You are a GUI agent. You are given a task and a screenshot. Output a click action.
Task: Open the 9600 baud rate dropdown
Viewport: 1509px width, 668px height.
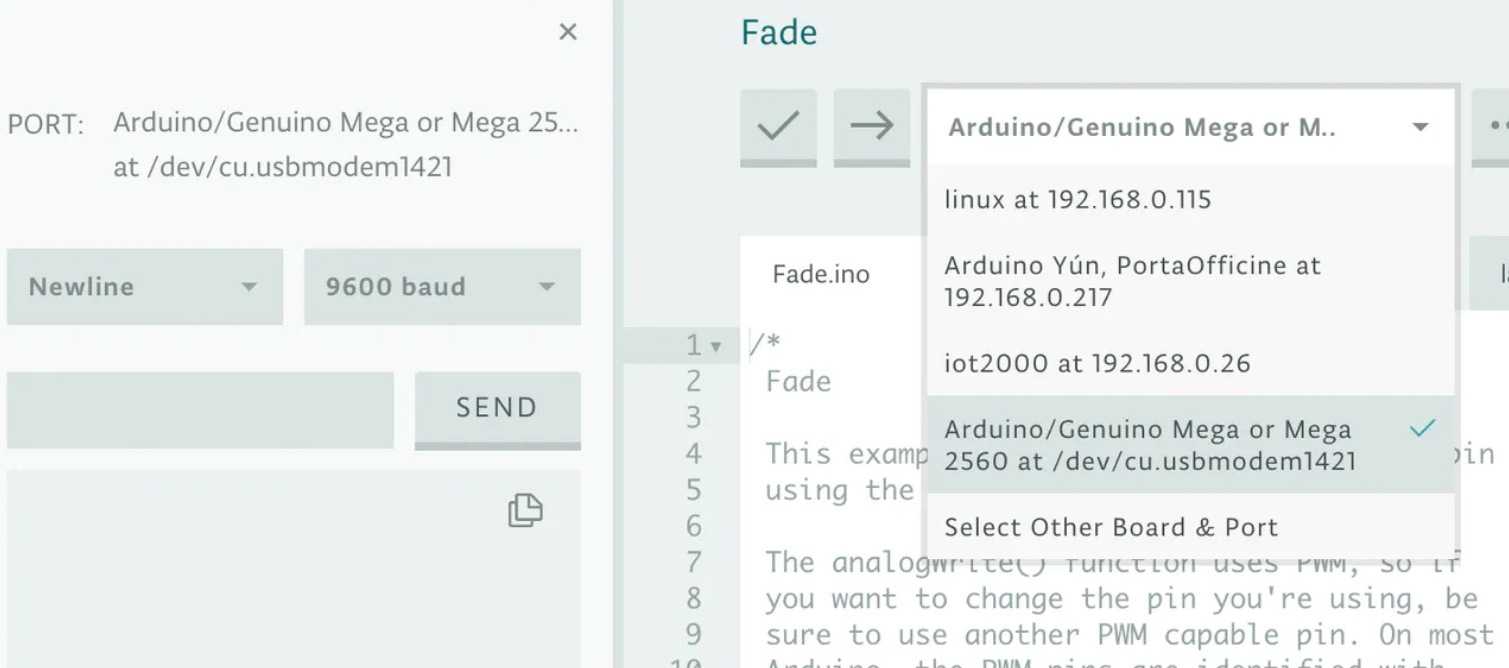tap(441, 287)
